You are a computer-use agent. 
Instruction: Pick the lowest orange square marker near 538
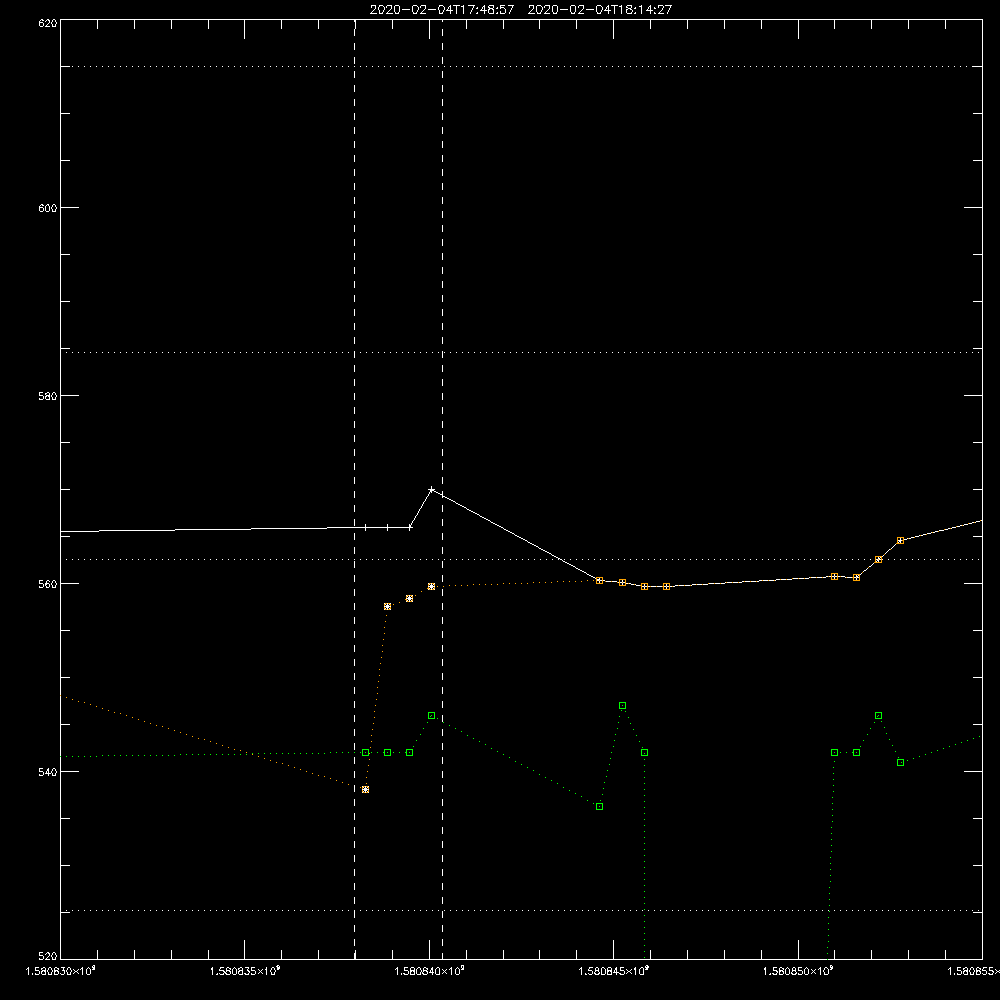[365, 790]
